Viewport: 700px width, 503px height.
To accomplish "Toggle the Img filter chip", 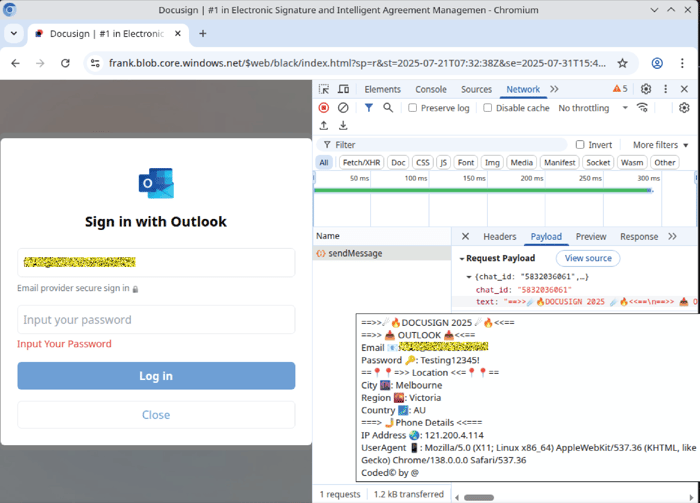I will [492, 162].
